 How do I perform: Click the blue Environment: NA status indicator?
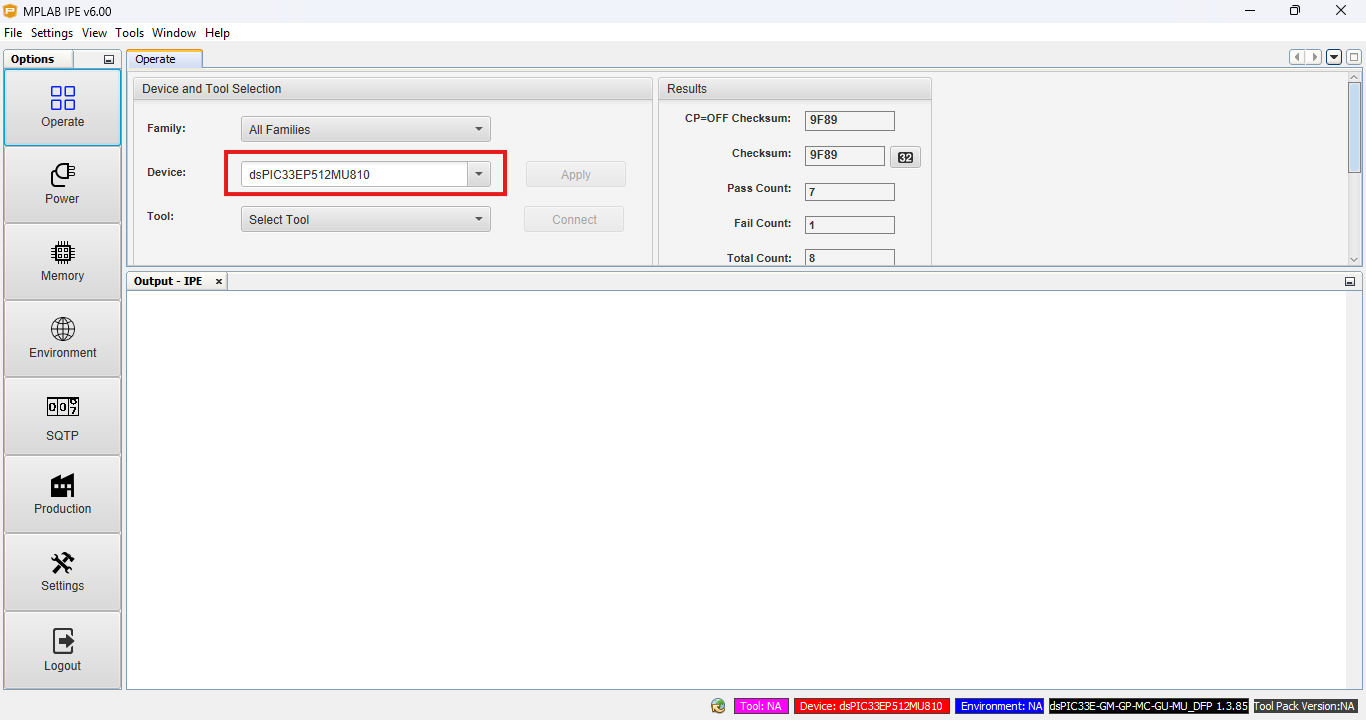pyautogui.click(x=1000, y=706)
